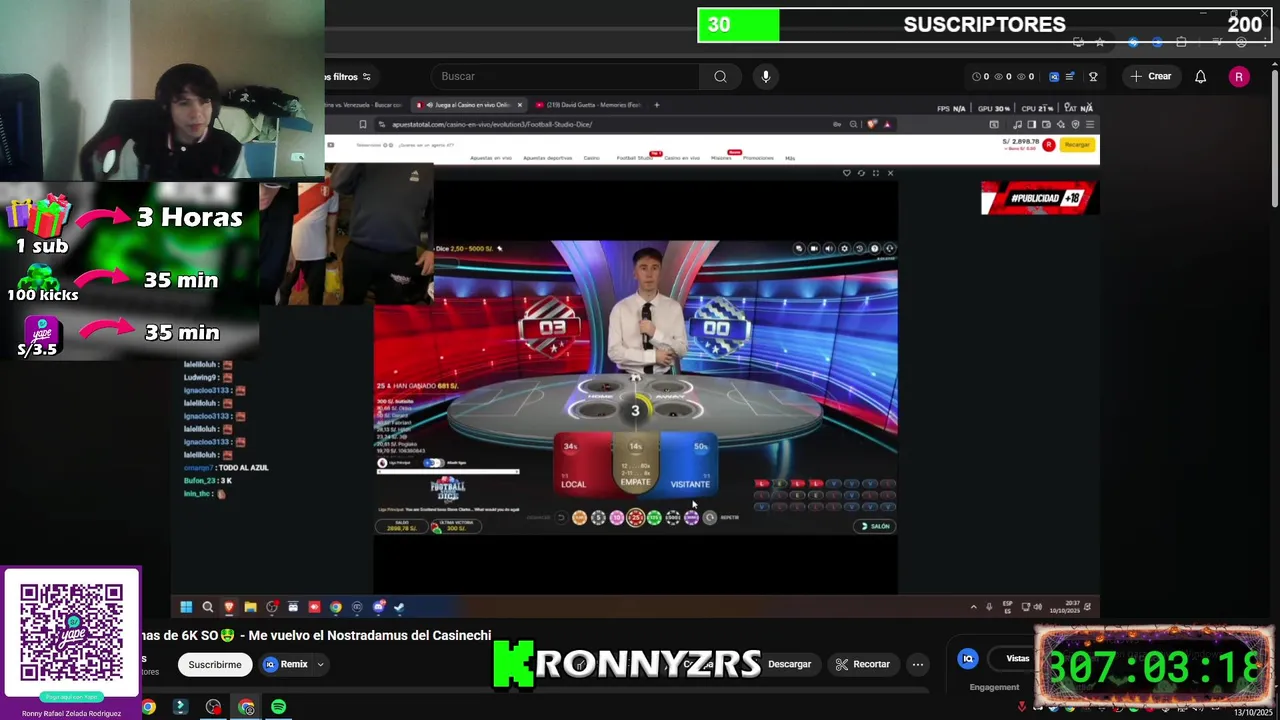Click the Remix button
This screenshot has width=1280, height=720.
(286, 664)
